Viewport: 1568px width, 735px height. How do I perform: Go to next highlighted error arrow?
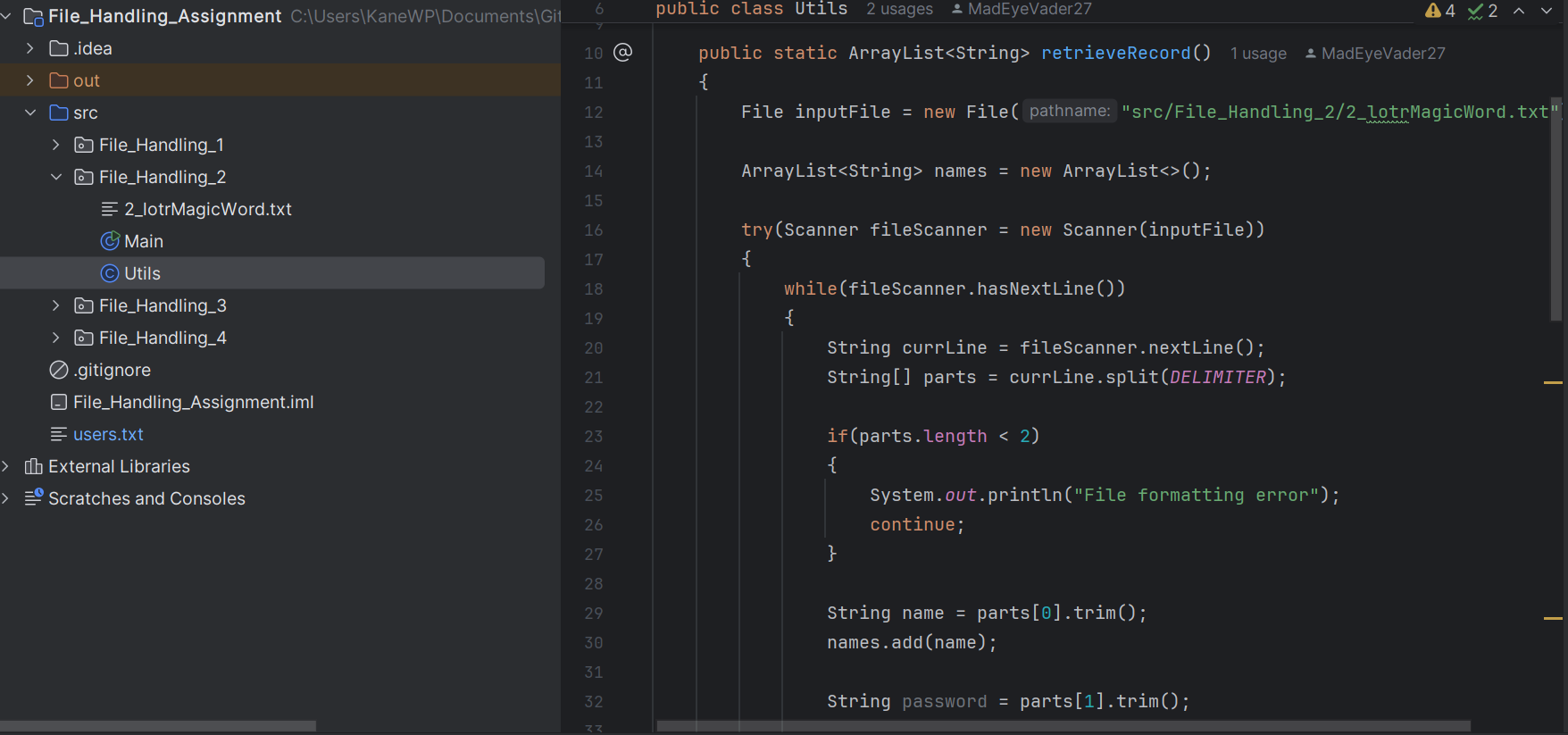(x=1547, y=11)
